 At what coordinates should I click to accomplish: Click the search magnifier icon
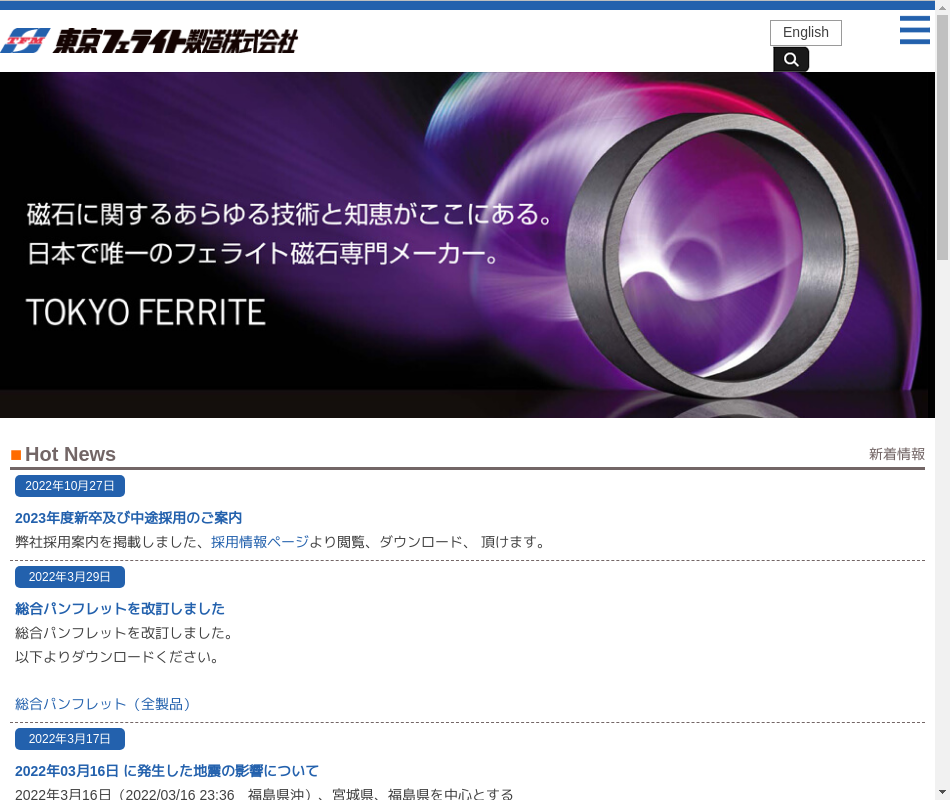(791, 60)
